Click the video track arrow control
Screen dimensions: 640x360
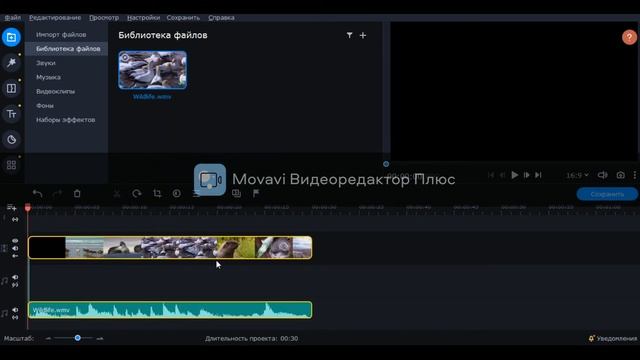(15, 256)
